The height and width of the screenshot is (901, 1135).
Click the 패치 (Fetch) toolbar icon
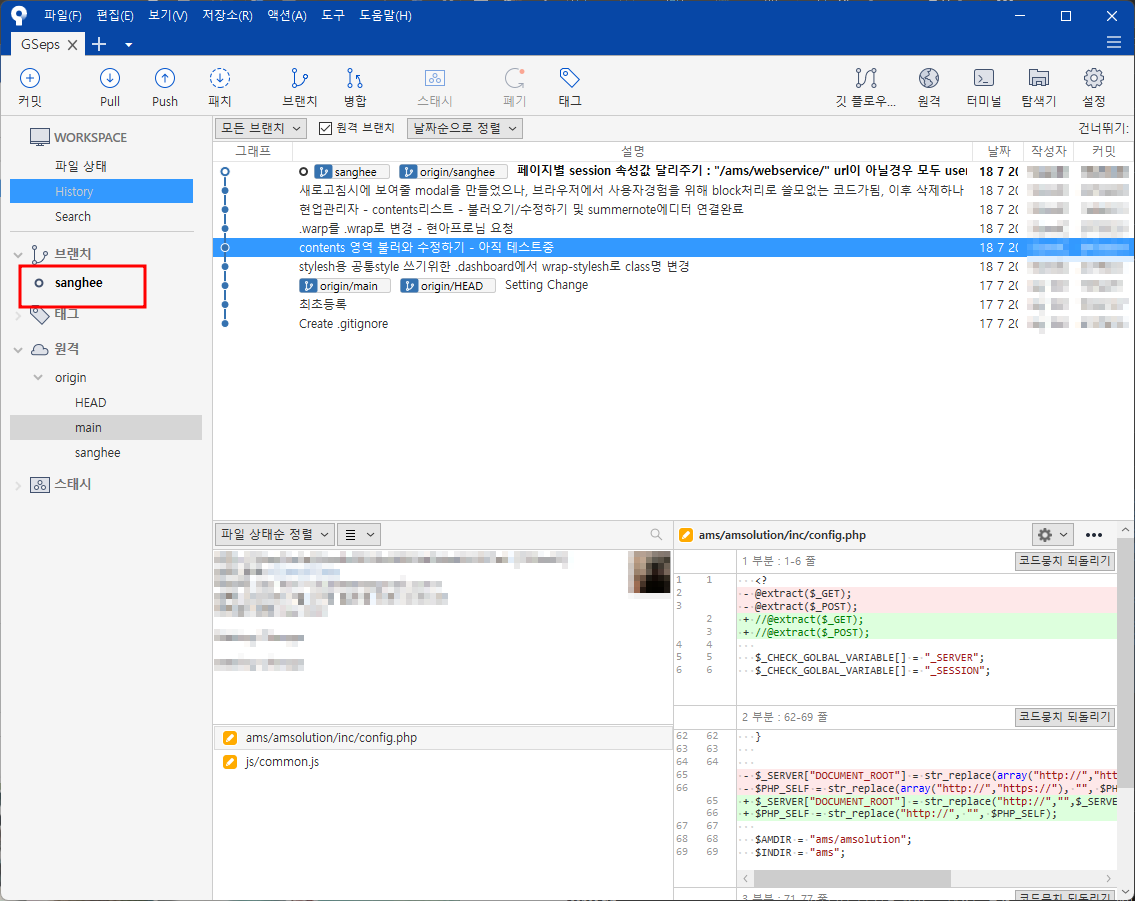(x=220, y=87)
